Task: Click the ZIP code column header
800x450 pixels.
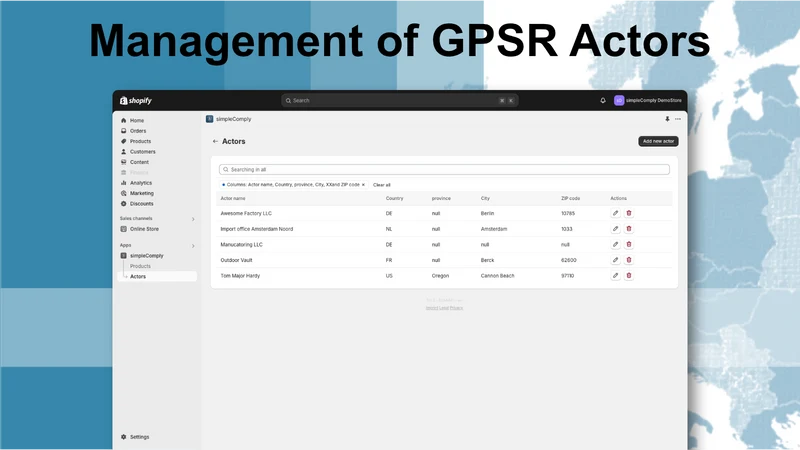Action: click(x=570, y=198)
